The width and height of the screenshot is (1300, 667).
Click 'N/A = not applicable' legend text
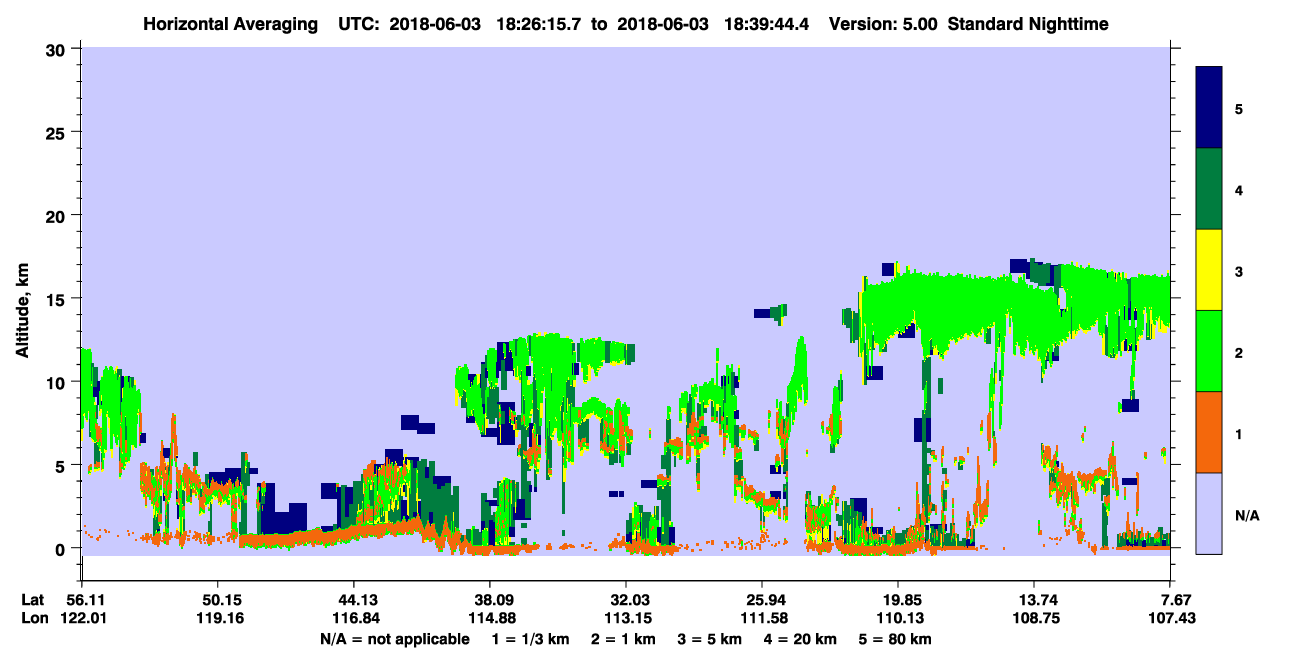(394, 639)
